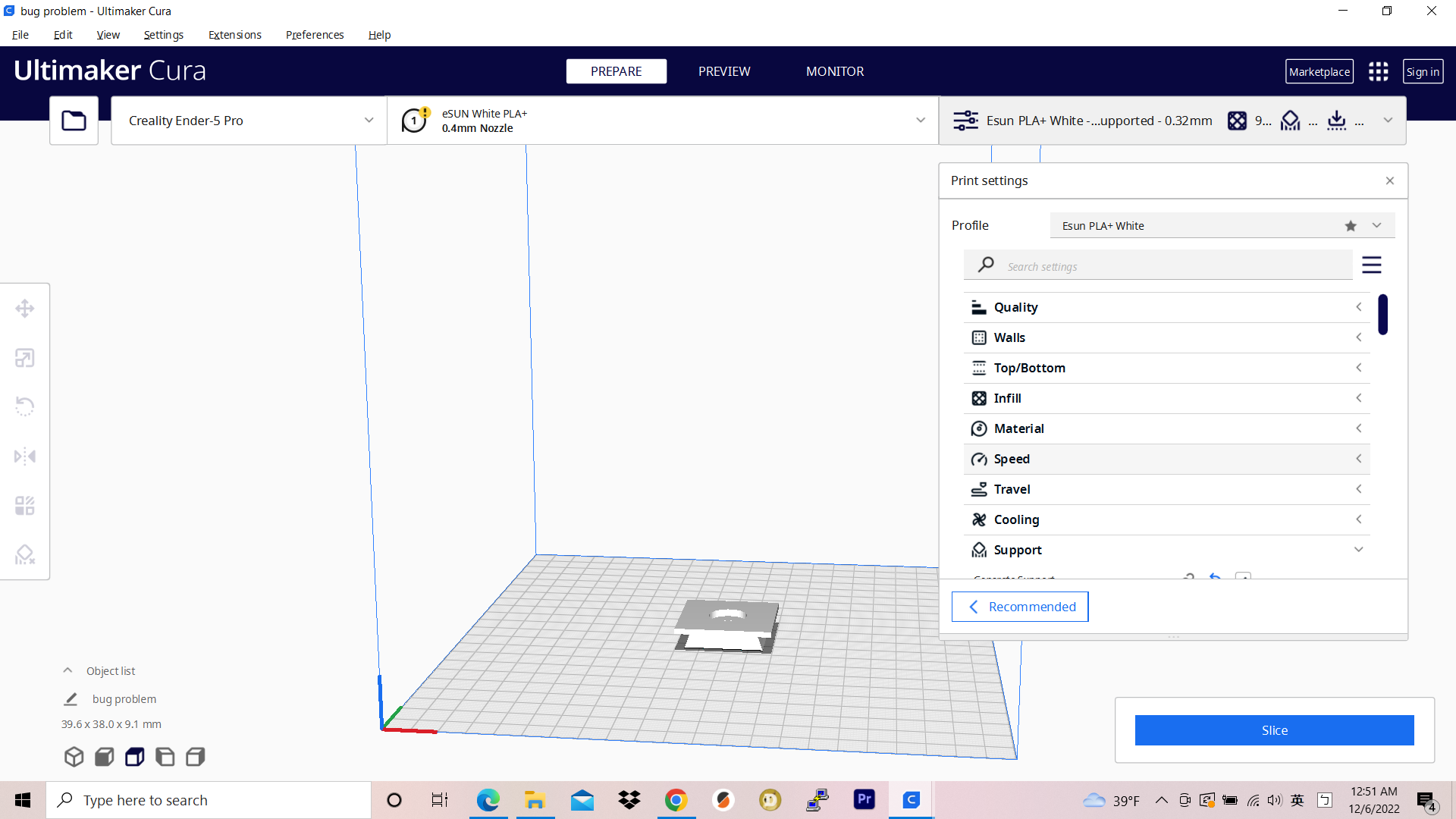Expand the Infill settings category
The image size is (1456, 819).
(1166, 398)
